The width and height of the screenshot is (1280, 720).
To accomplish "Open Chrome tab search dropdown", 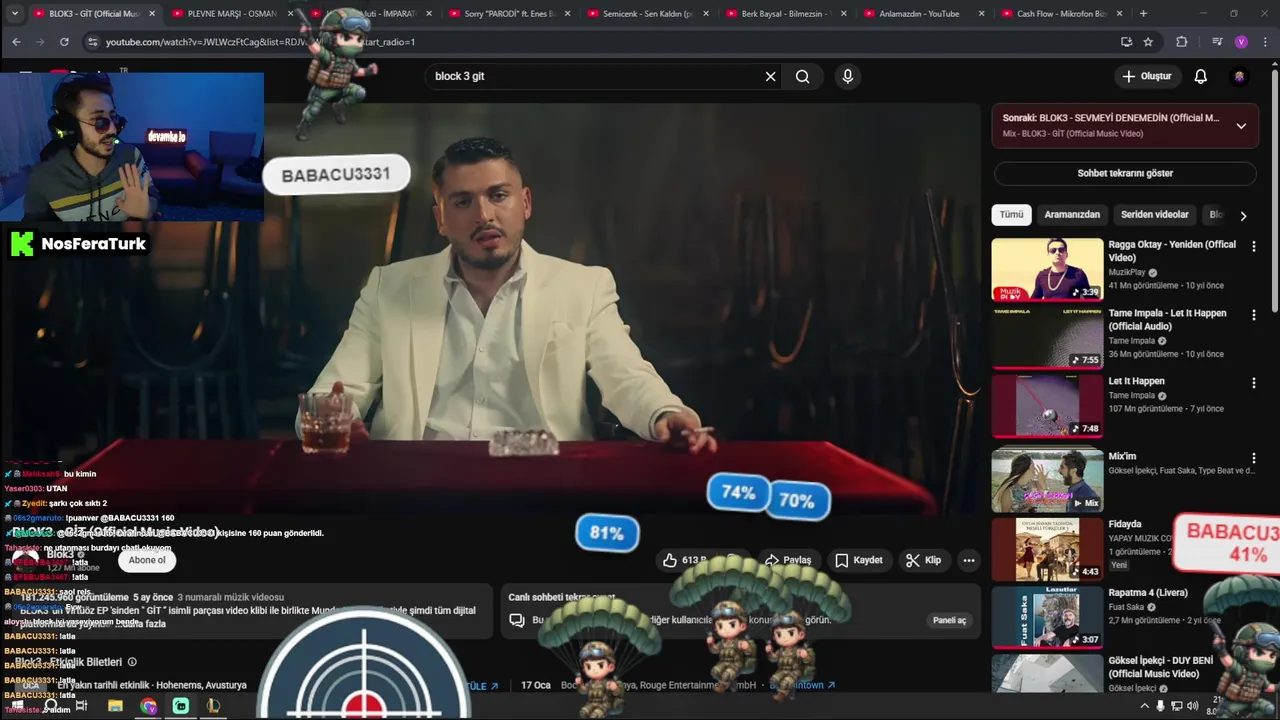I will pyautogui.click(x=14, y=14).
